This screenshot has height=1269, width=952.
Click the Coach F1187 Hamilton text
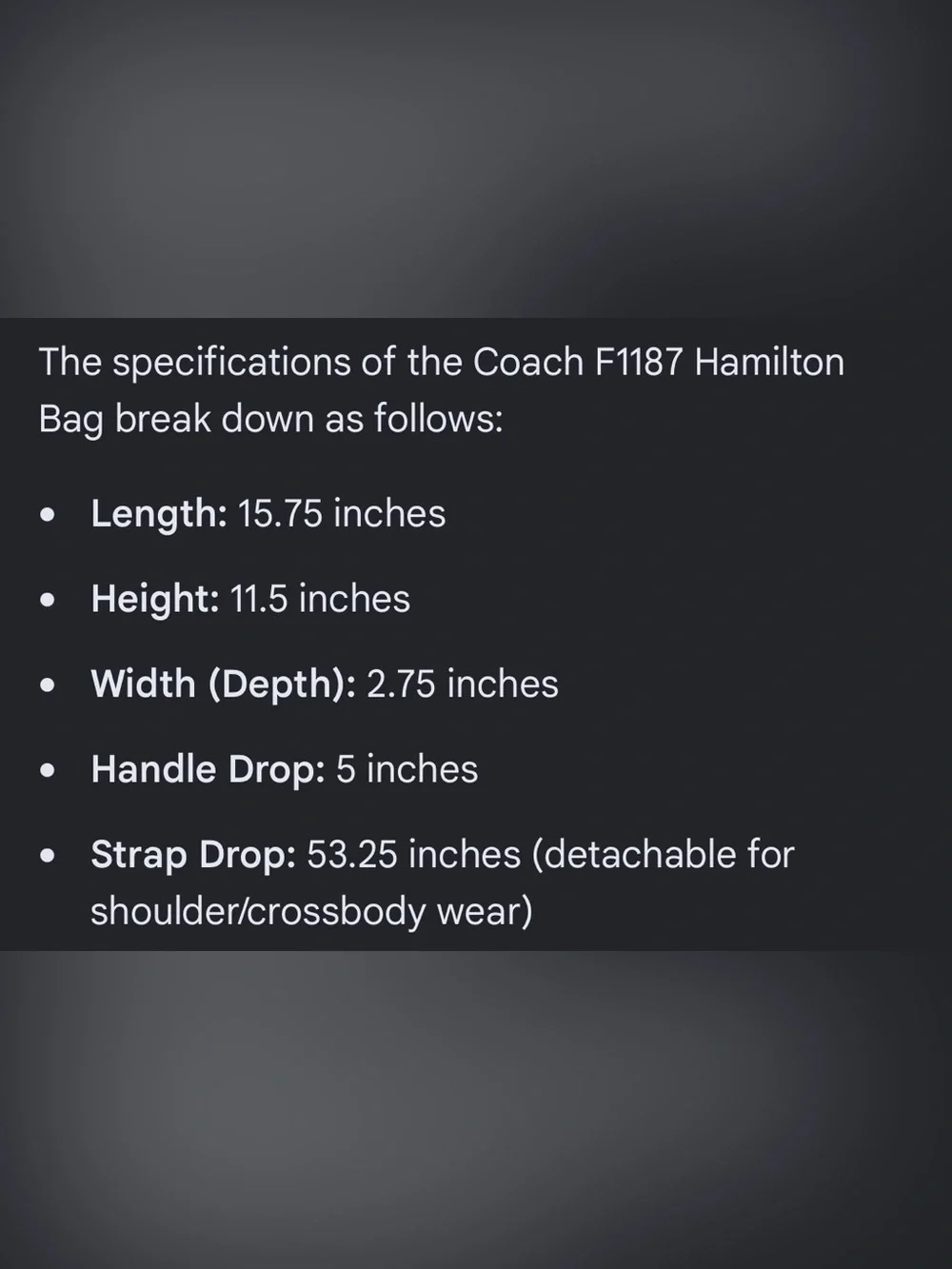pos(659,363)
